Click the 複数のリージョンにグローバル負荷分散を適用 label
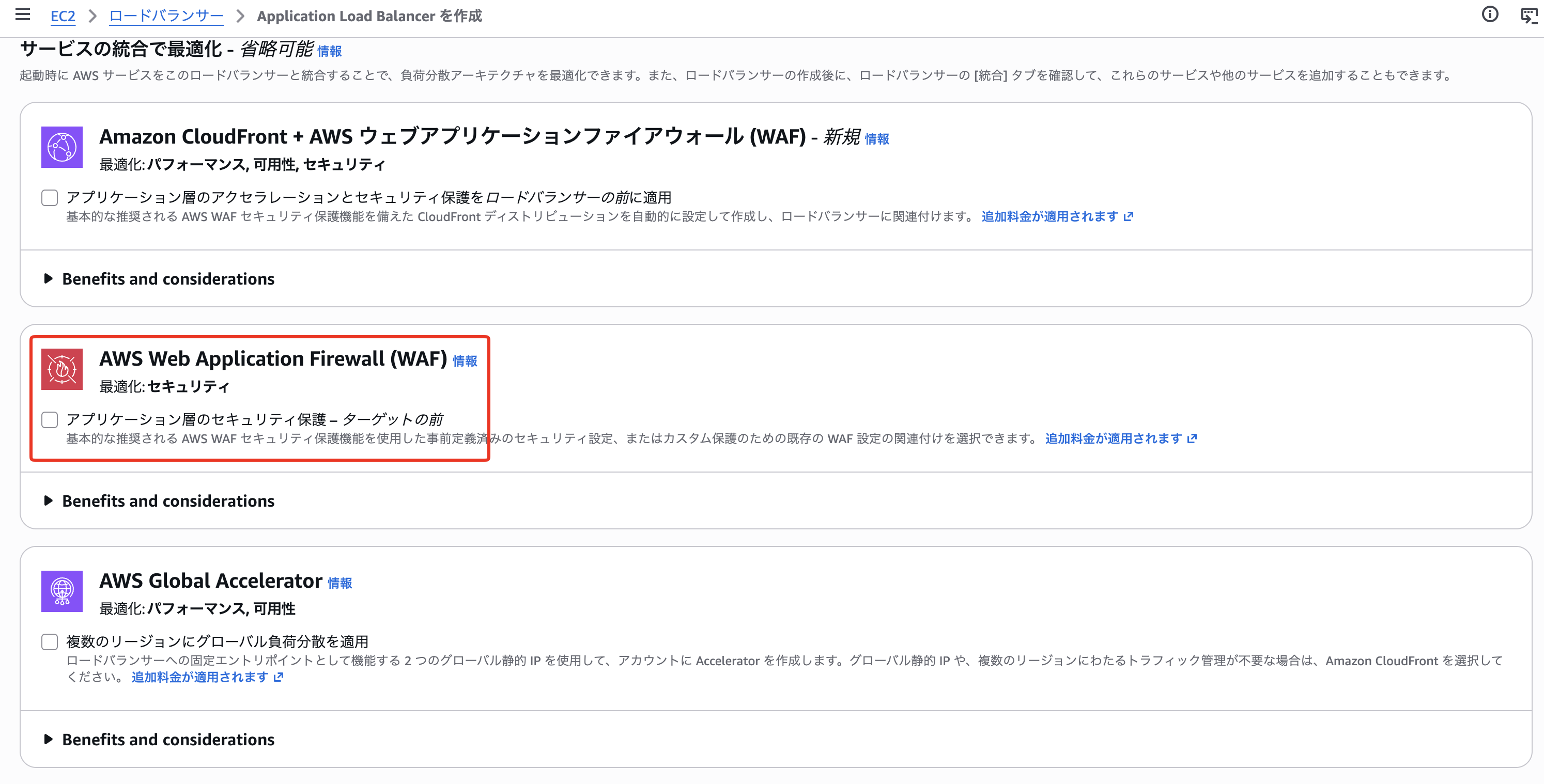The width and height of the screenshot is (1544, 784). point(217,642)
